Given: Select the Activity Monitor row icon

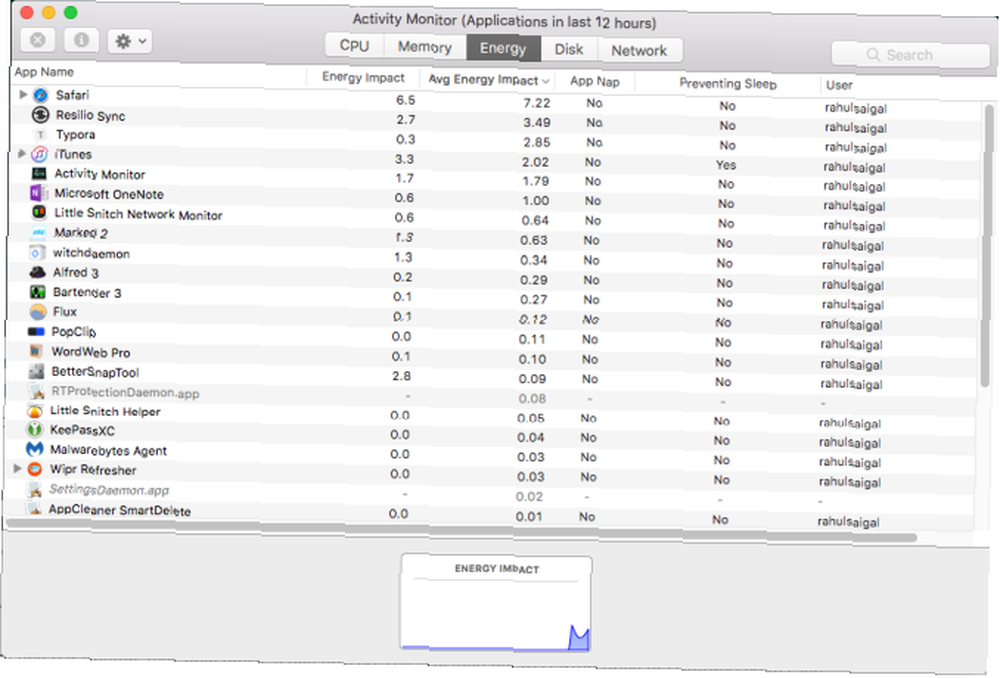Looking at the screenshot, I should tap(39, 173).
